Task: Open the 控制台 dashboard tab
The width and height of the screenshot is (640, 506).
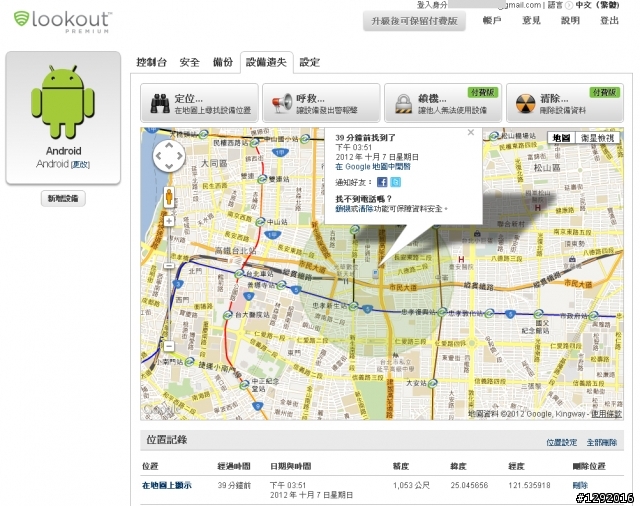Action: tap(151, 62)
